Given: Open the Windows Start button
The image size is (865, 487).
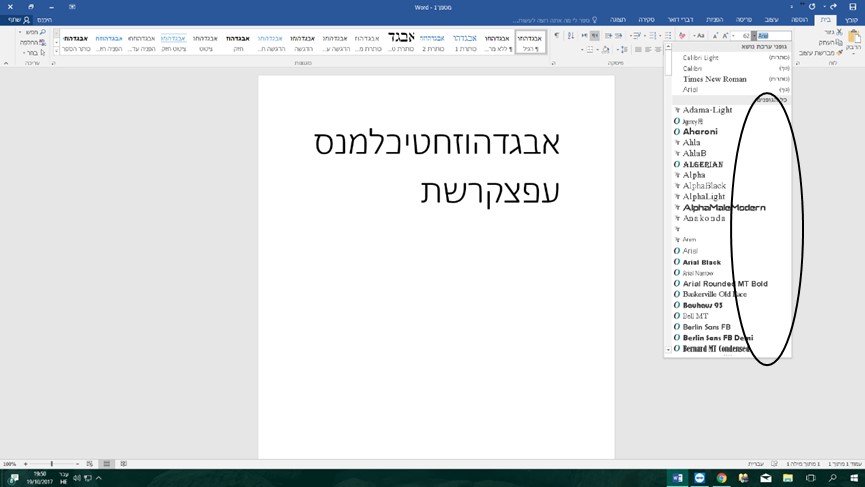Looking at the screenshot, I should point(854,478).
